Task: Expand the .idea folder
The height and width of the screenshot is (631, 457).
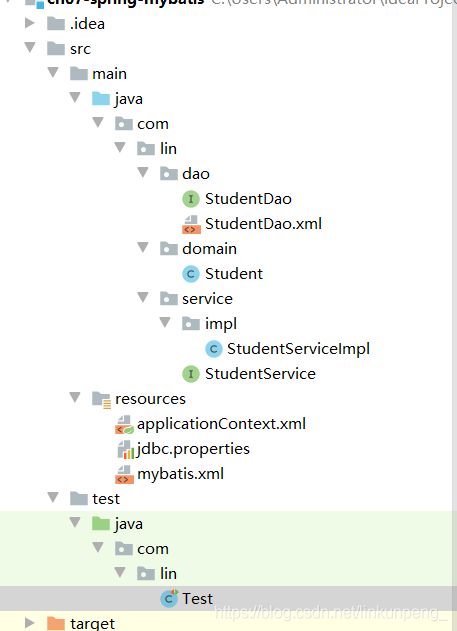Action: (30, 23)
